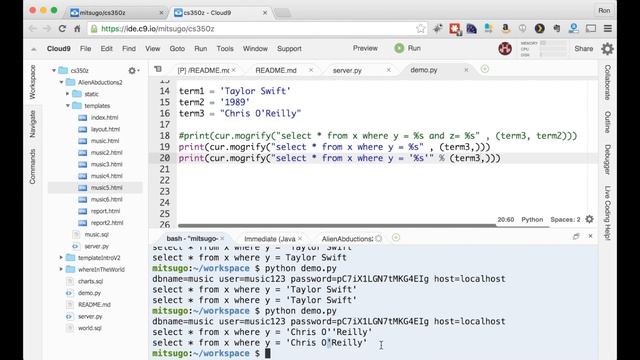The height and width of the screenshot is (360, 640).
Task: Click line number 20 in the gutter
Action: coord(165,158)
